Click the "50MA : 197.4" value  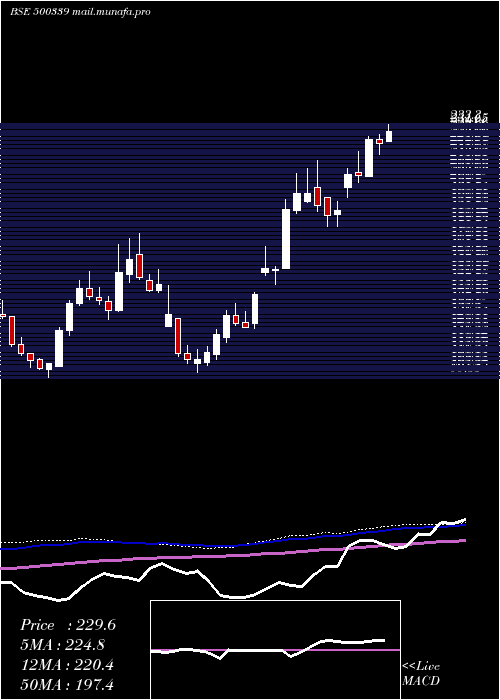click(67, 685)
